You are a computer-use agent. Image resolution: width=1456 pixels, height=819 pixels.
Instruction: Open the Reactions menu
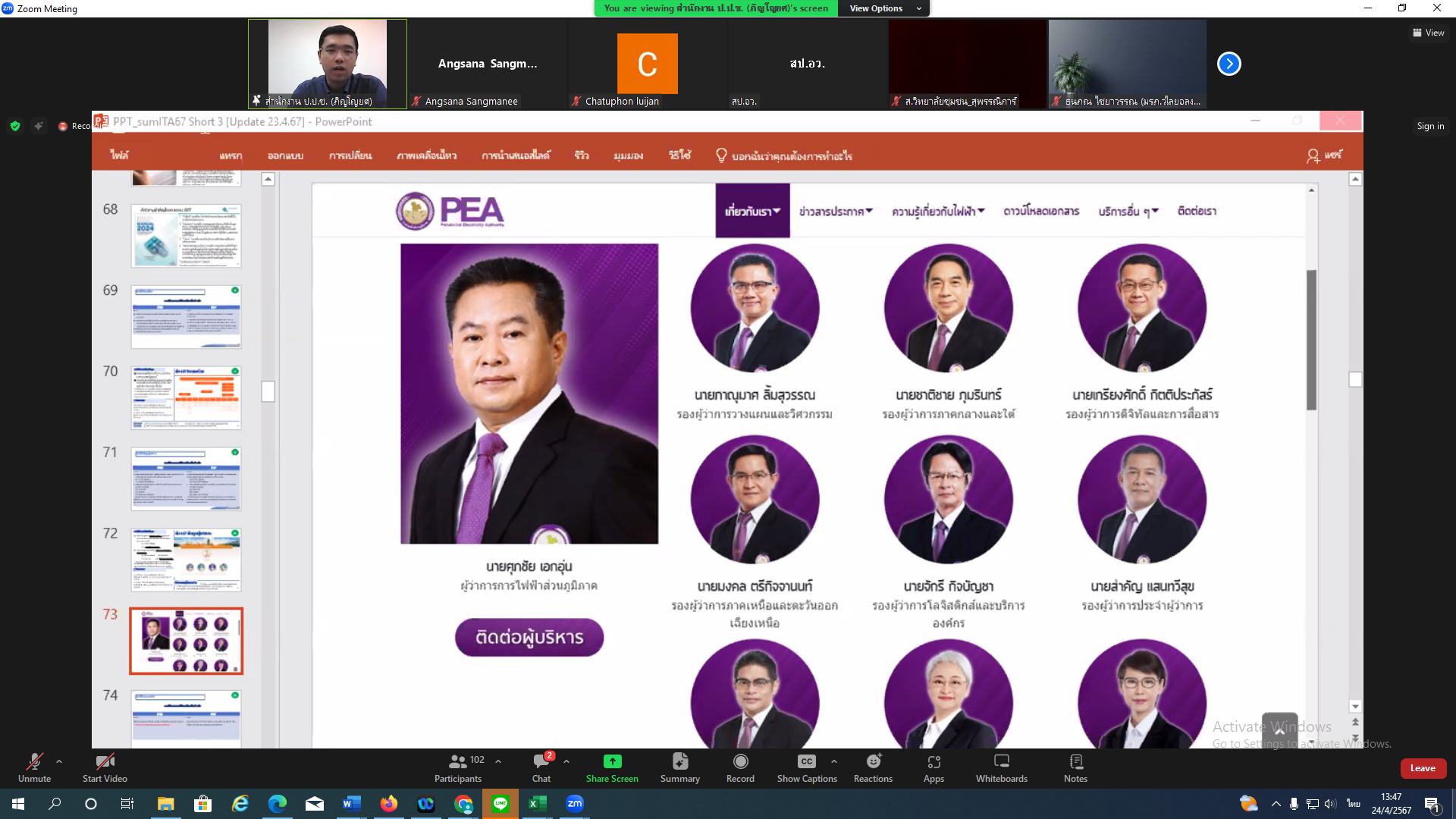tap(873, 767)
